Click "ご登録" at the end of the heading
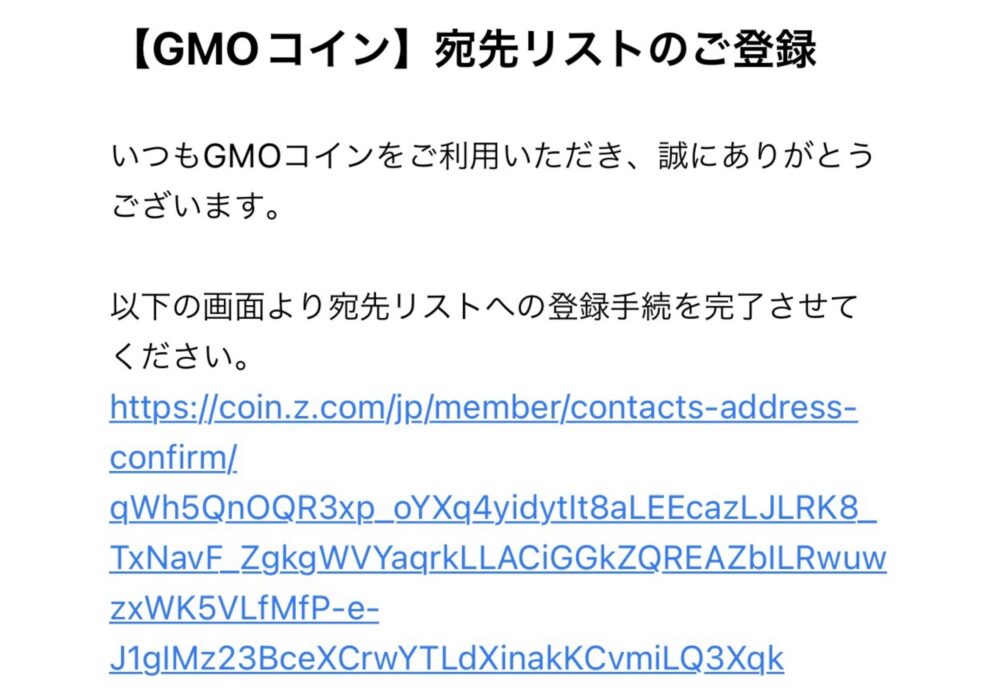The height and width of the screenshot is (695, 1000). 756,50
